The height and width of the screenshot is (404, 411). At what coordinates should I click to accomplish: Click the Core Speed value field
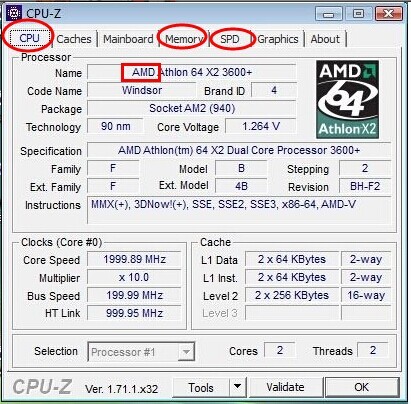[x=134, y=259]
